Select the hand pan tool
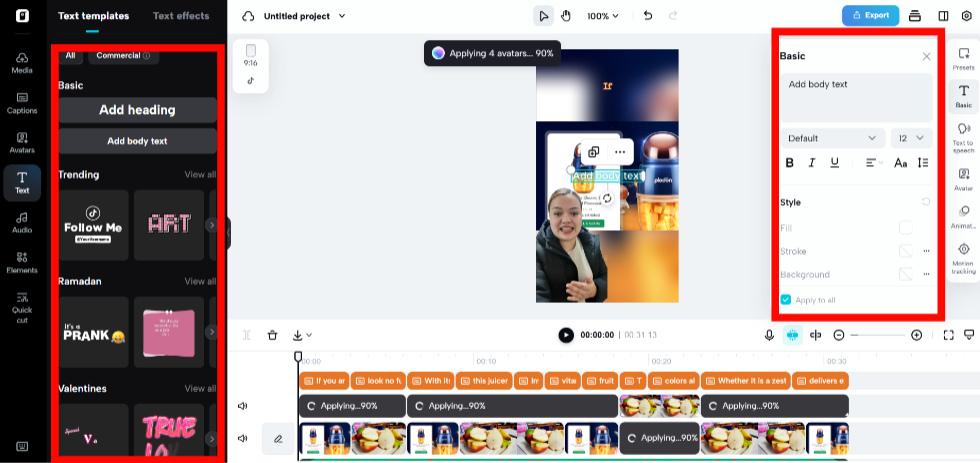This screenshot has height=463, width=980. point(566,16)
